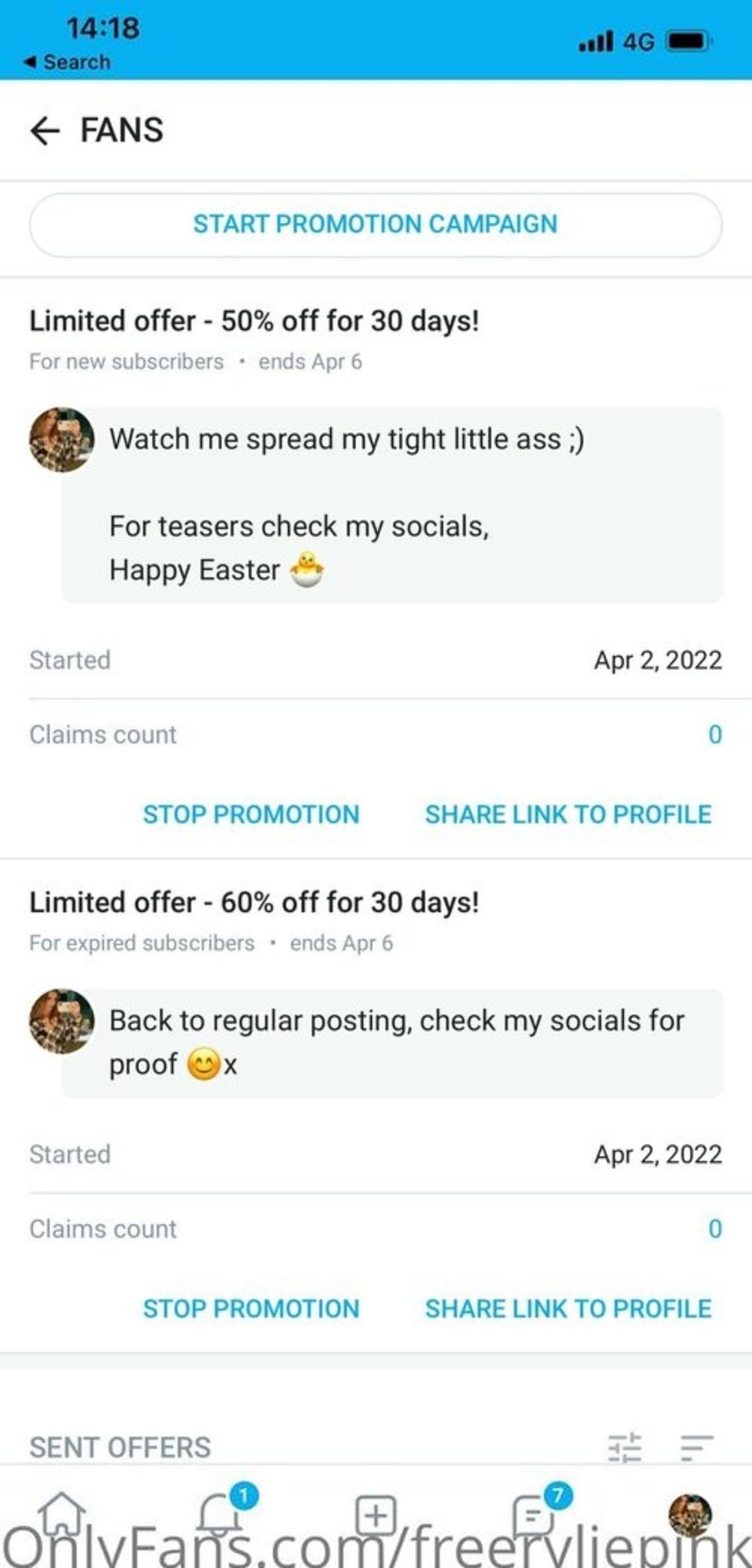Stop the 60% off promotion

coord(251,1308)
